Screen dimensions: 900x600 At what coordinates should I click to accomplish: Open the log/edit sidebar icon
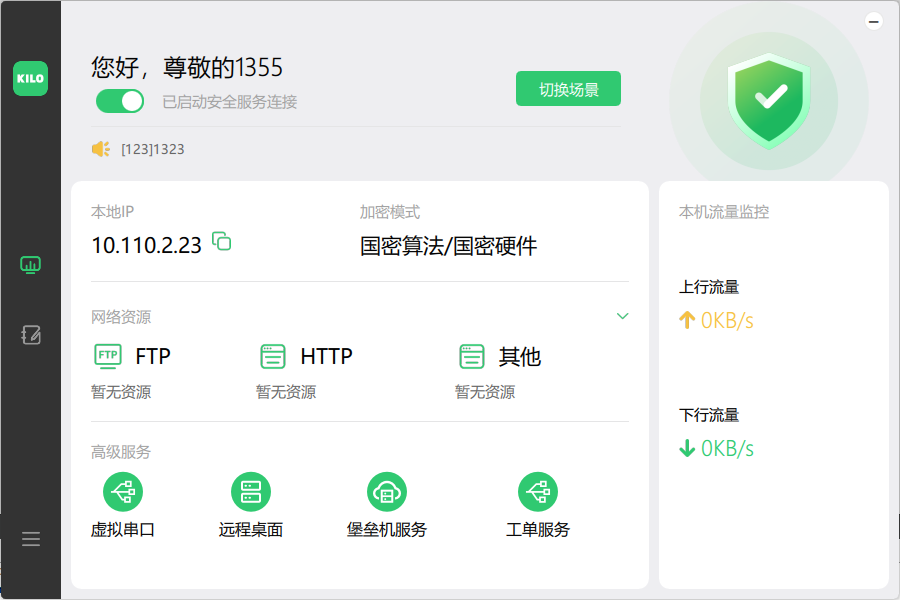30,337
